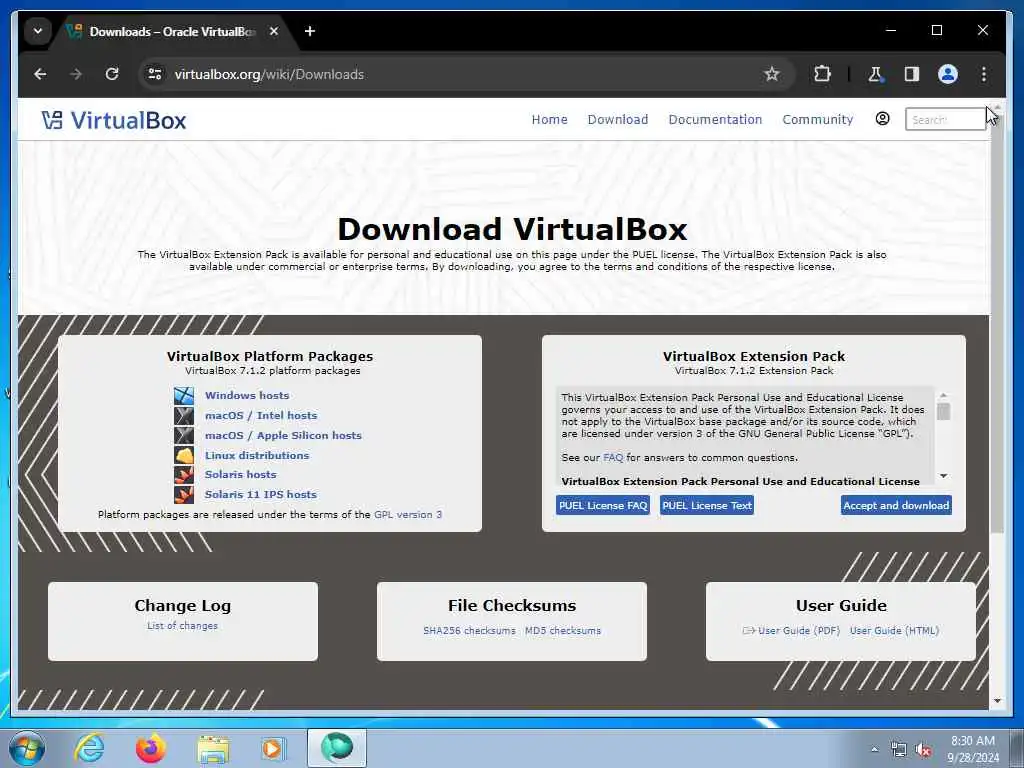Click the macOS / Intel hosts icon
The image size is (1024, 768).
pos(184,415)
